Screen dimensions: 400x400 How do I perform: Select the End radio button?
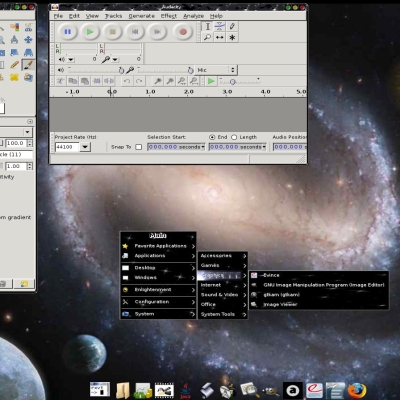click(212, 137)
